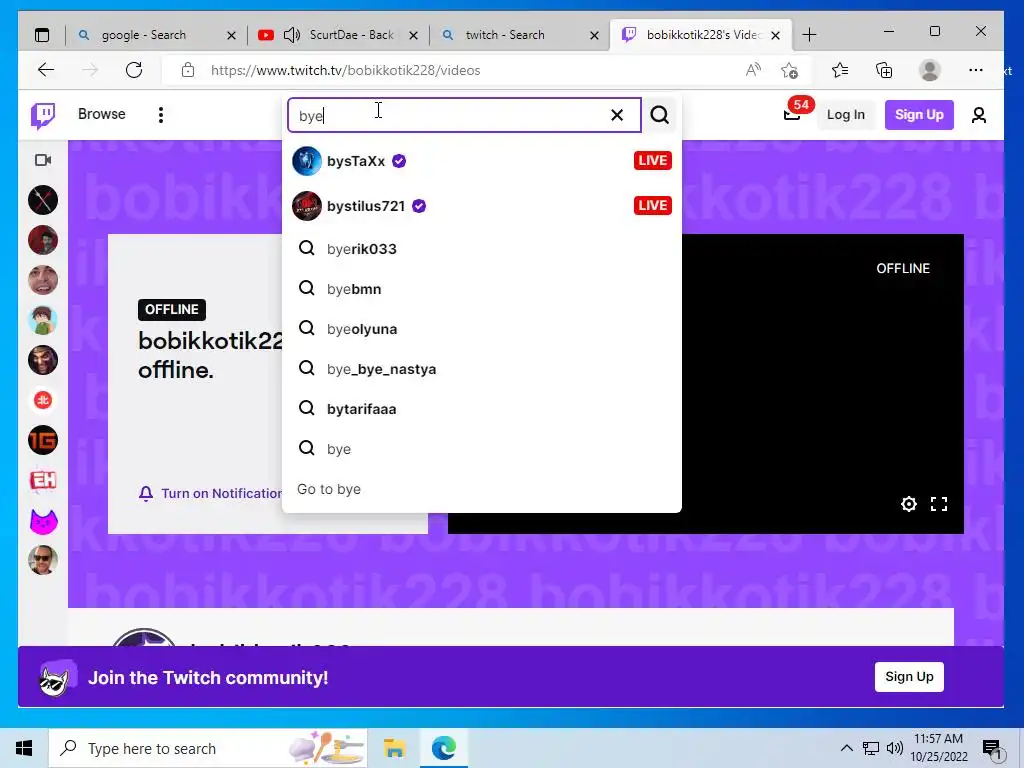1024x768 pixels.
Task: Click the camera icon in left sidebar
Action: click(43, 160)
